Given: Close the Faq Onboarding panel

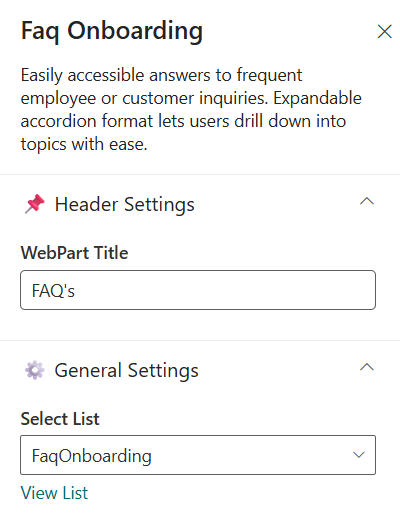Looking at the screenshot, I should 384,32.
